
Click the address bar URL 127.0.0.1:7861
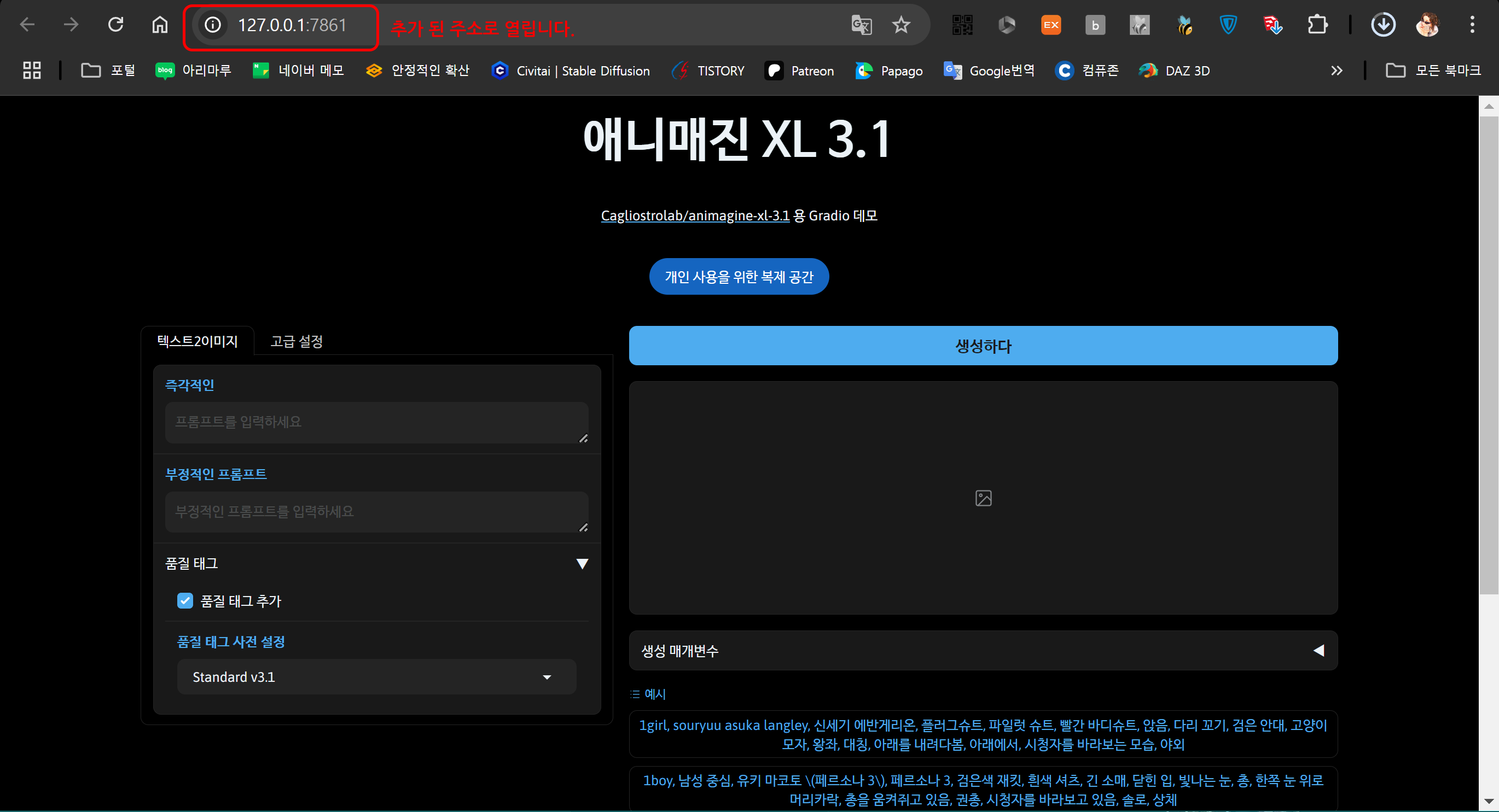pos(292,25)
